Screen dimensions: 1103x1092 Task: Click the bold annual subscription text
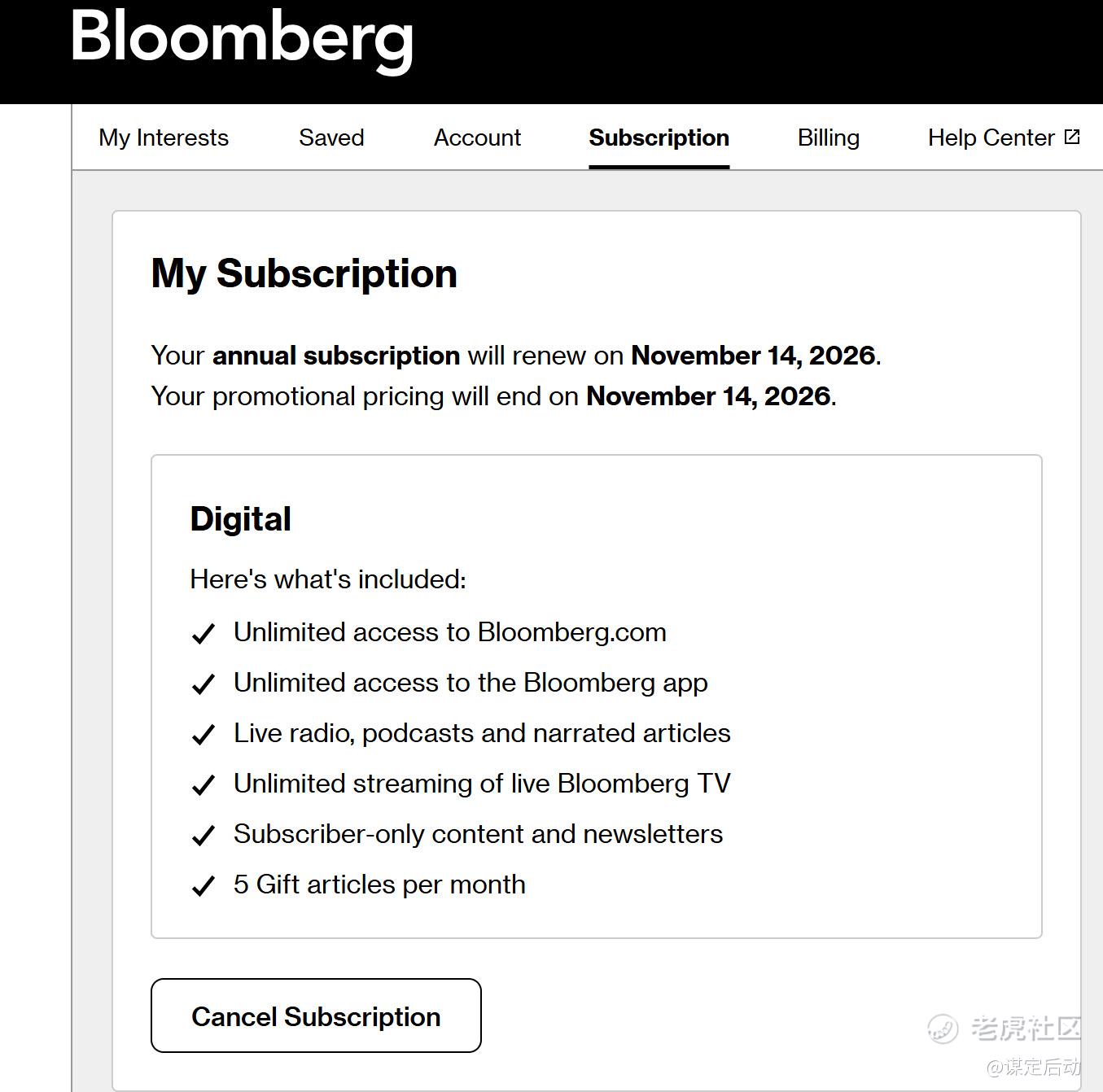coord(336,356)
